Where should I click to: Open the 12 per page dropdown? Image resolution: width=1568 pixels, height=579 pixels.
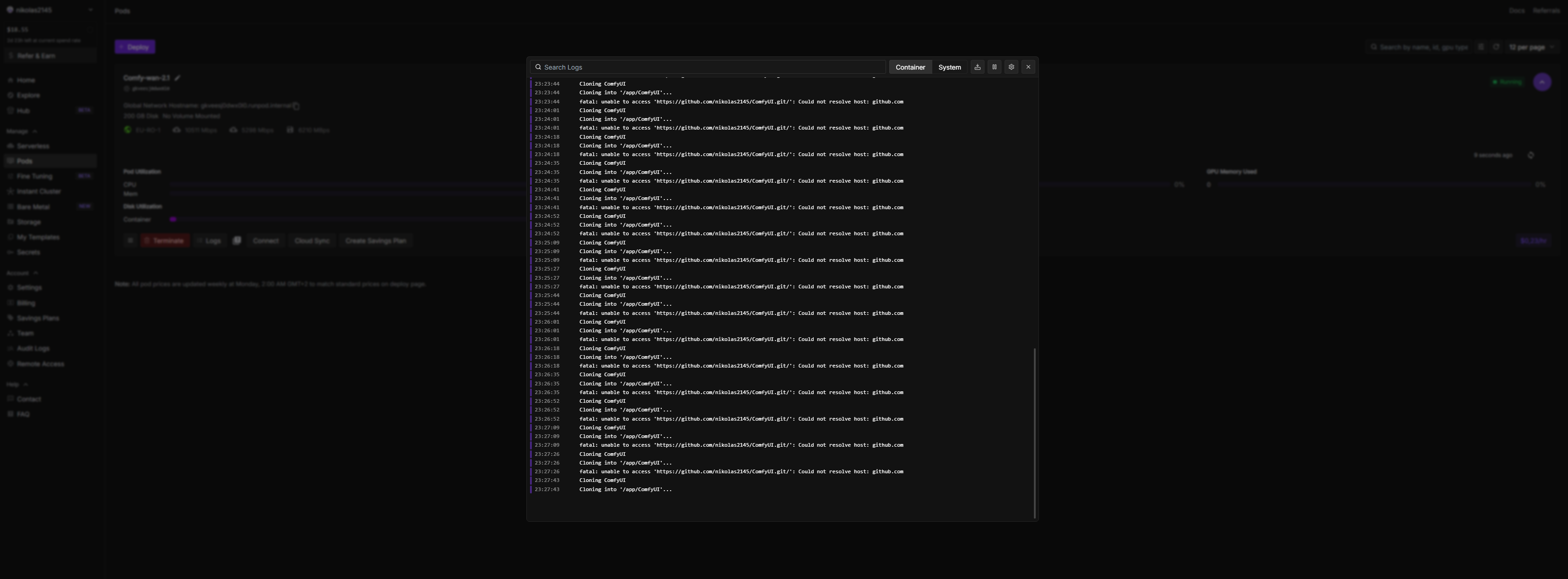(1531, 47)
